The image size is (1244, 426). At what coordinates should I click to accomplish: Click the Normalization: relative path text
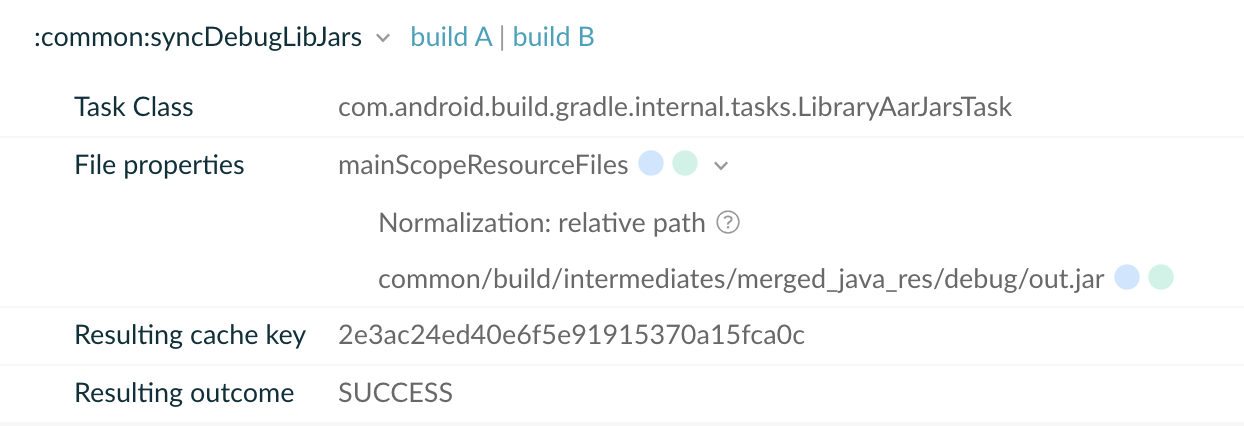[542, 222]
